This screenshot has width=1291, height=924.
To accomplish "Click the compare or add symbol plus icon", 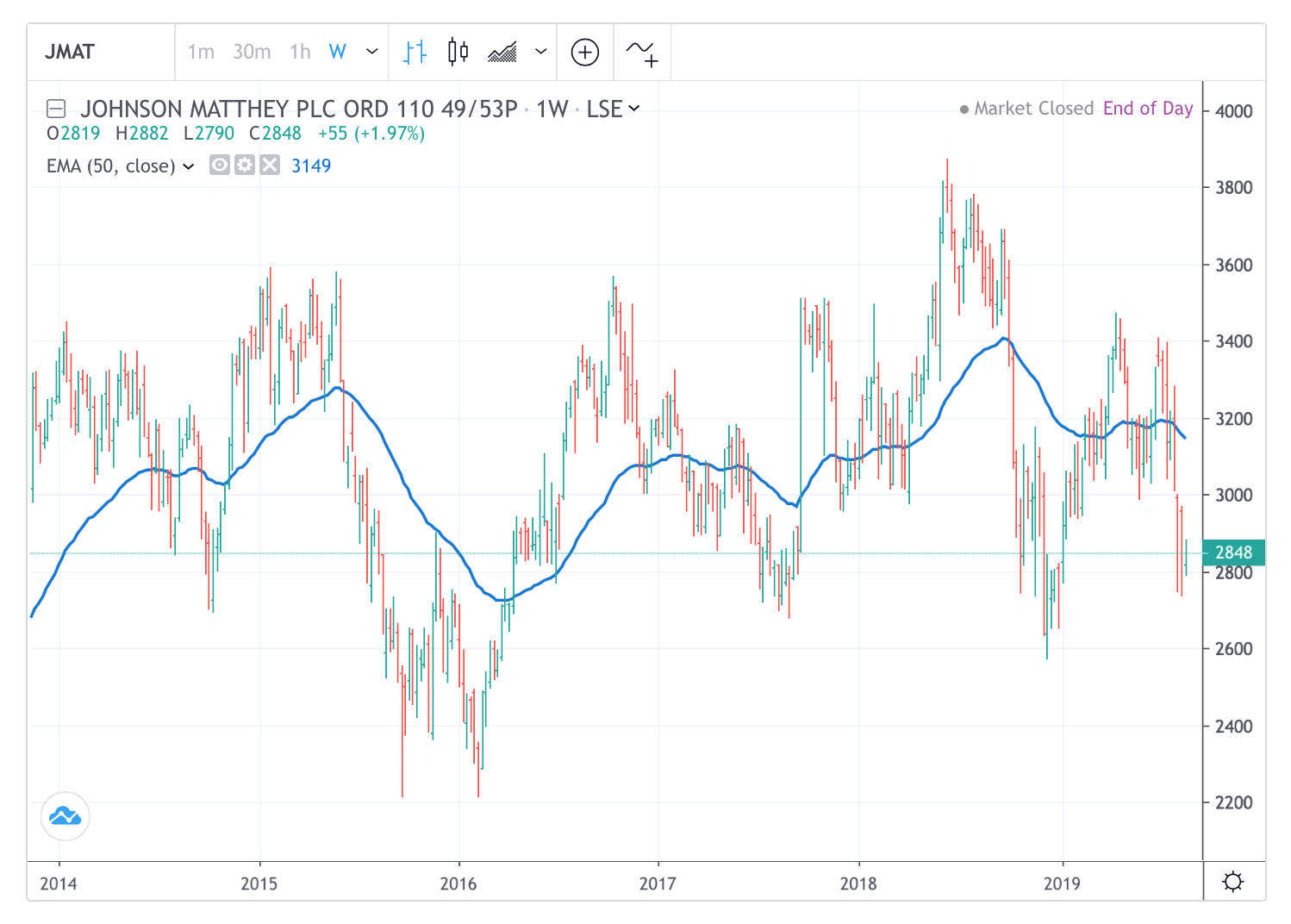I will coord(585,53).
